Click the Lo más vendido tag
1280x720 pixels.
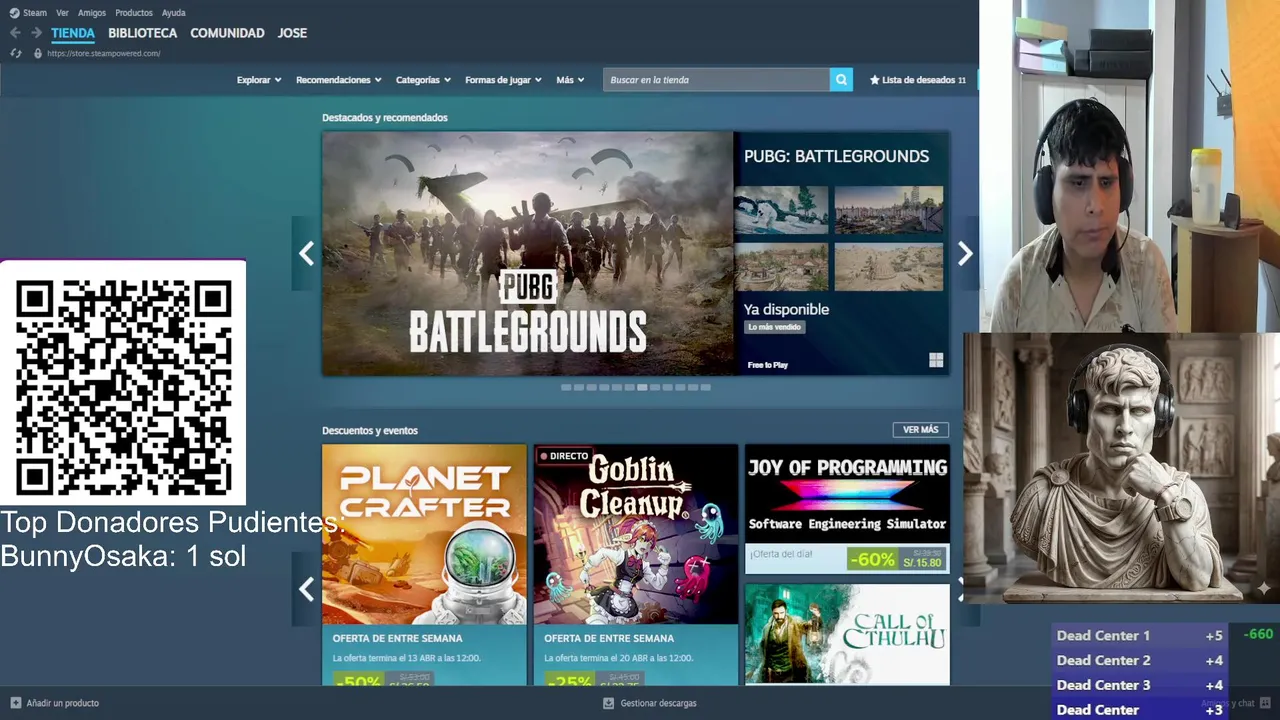(775, 327)
